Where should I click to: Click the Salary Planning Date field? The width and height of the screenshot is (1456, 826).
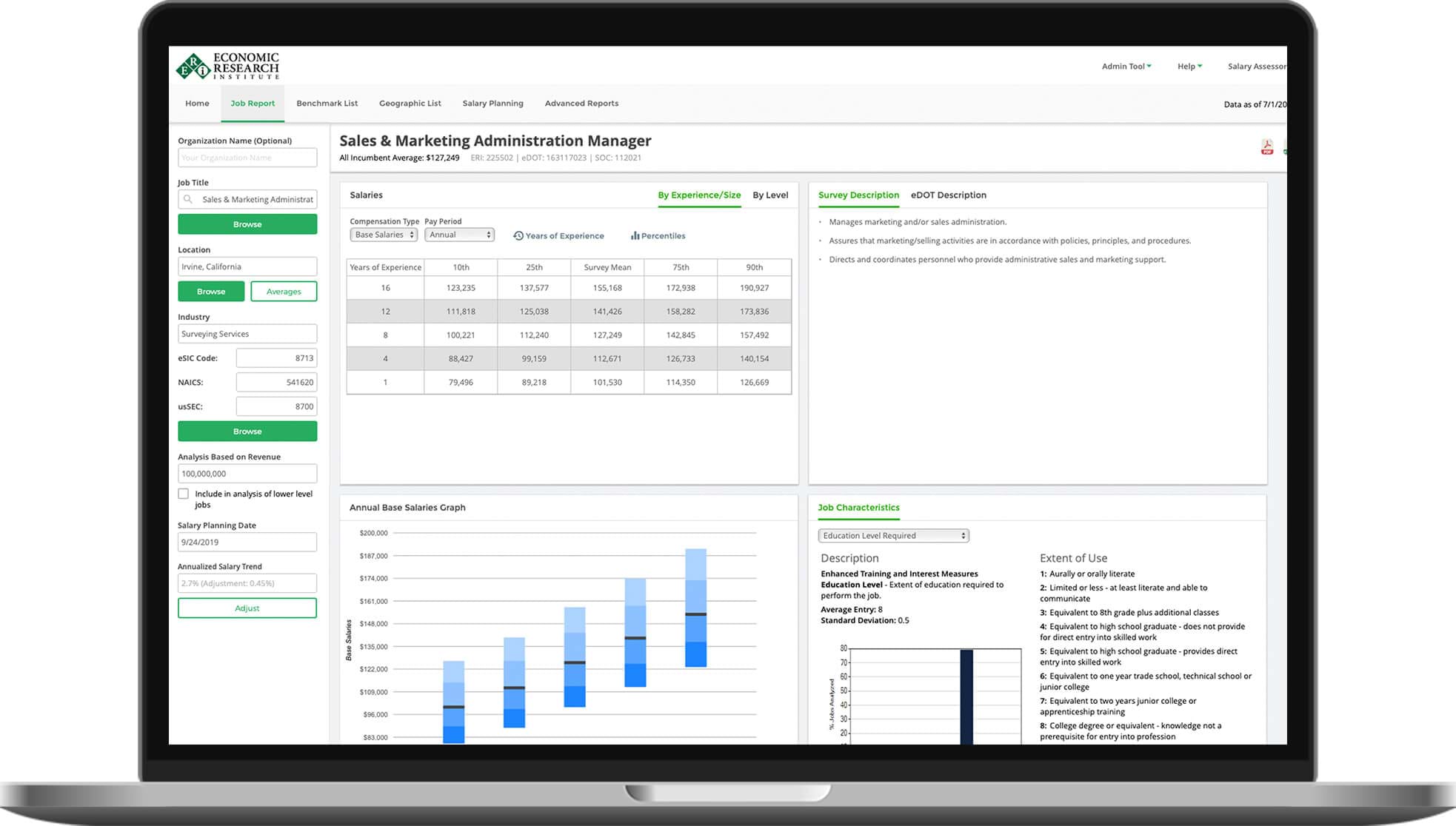pyautogui.click(x=247, y=542)
